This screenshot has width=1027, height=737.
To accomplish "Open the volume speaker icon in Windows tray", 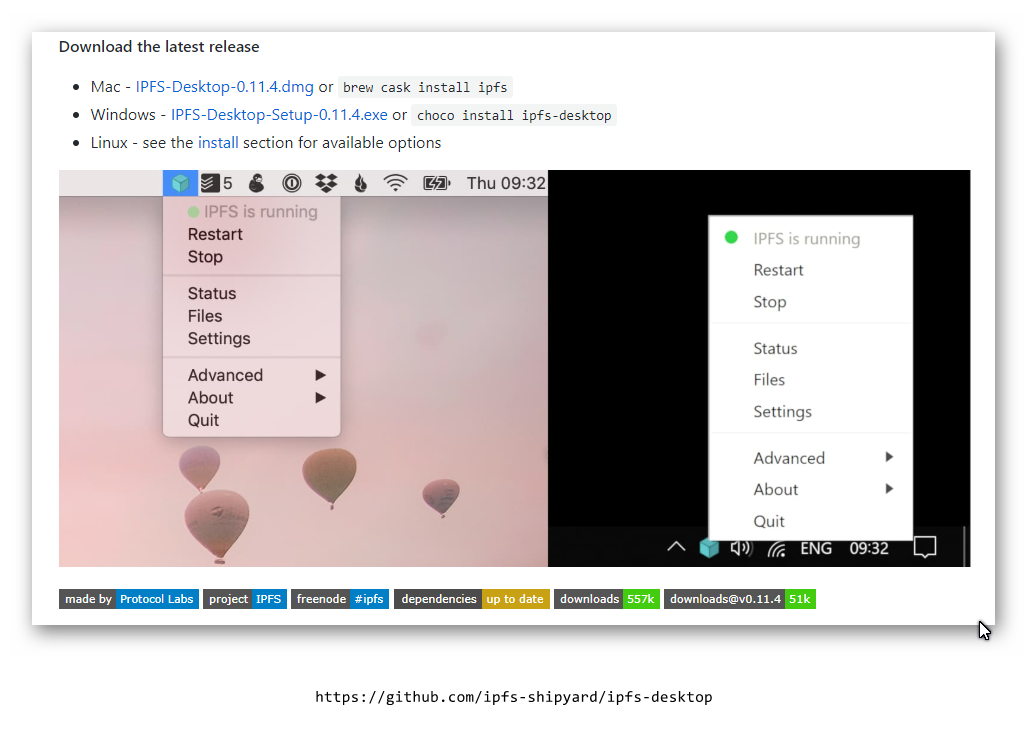I will tap(741, 548).
